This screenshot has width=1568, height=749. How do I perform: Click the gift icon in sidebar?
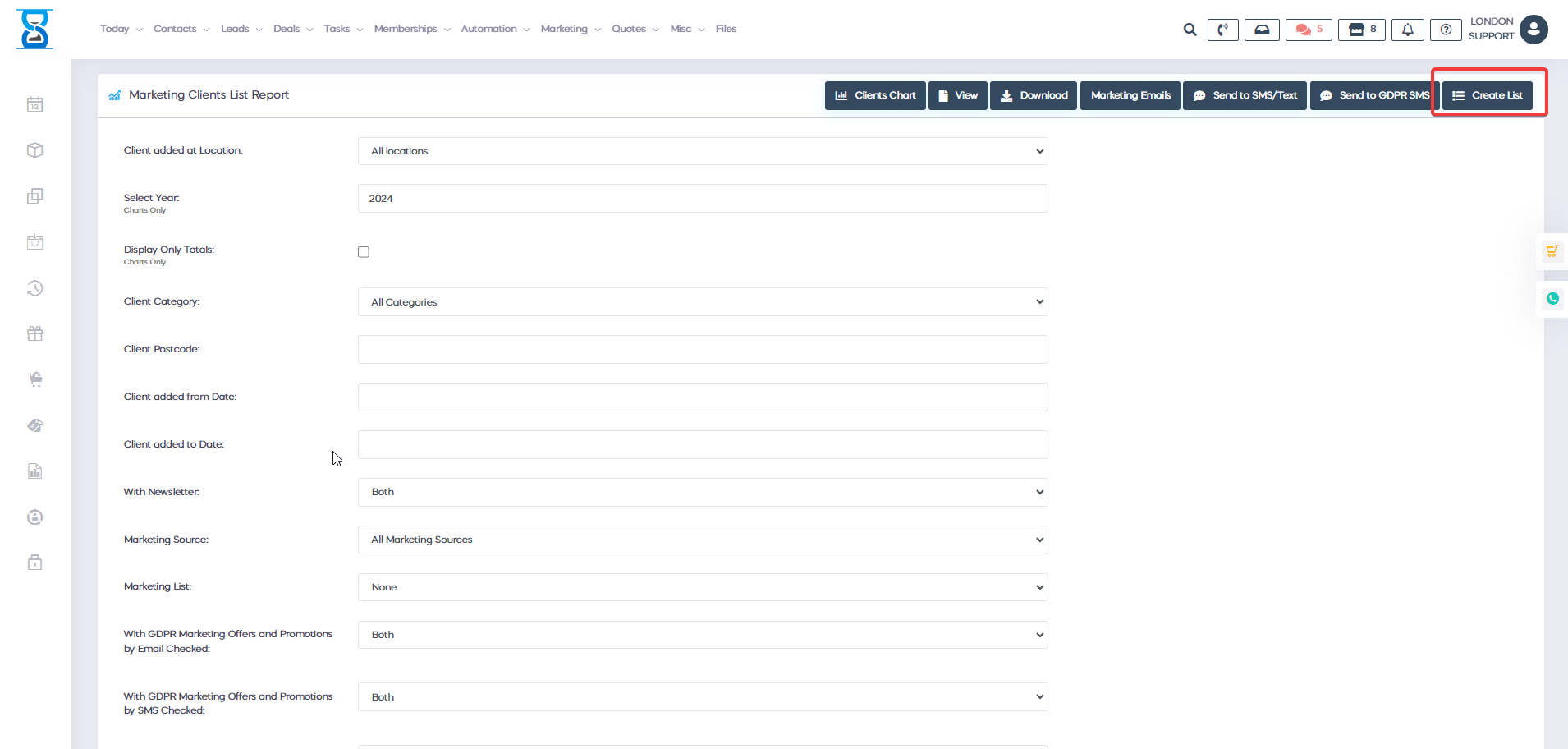34,333
